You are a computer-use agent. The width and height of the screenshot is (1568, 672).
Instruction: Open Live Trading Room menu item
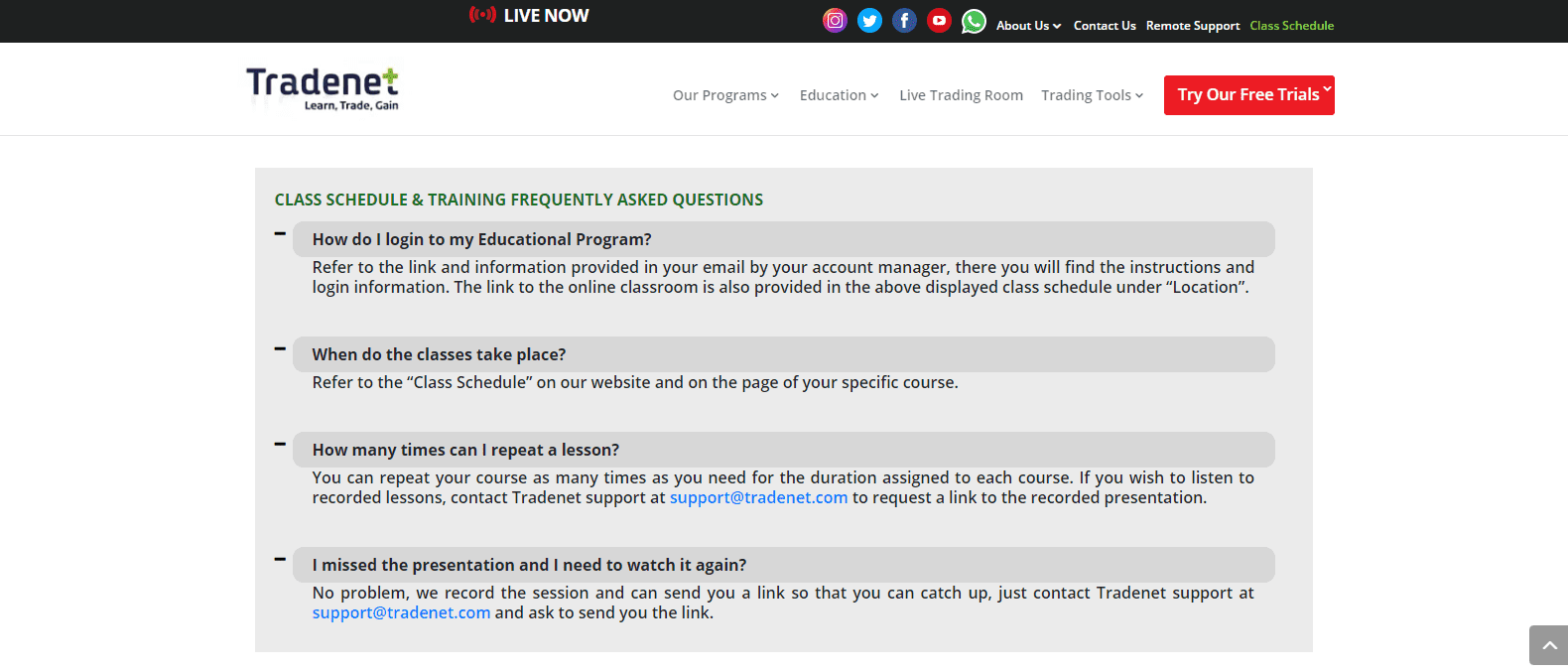961,95
